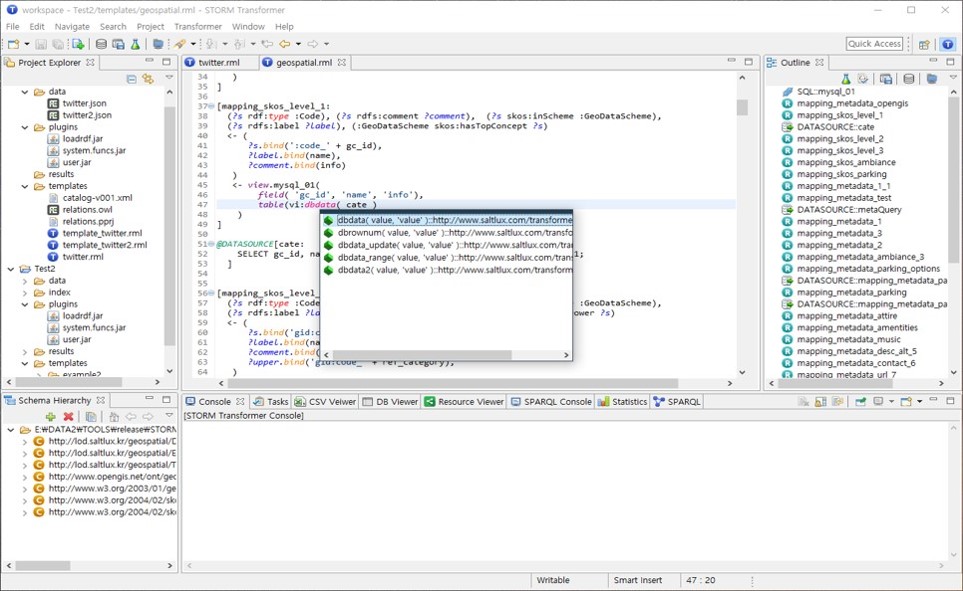The image size is (963, 591).
Task: Click the import file with green plus icon
Action: pyautogui.click(x=78, y=44)
